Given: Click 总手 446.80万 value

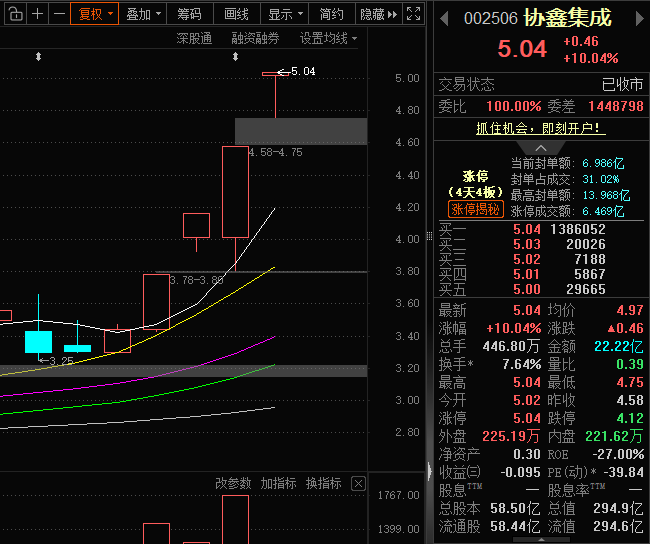Looking at the screenshot, I should (512, 346).
